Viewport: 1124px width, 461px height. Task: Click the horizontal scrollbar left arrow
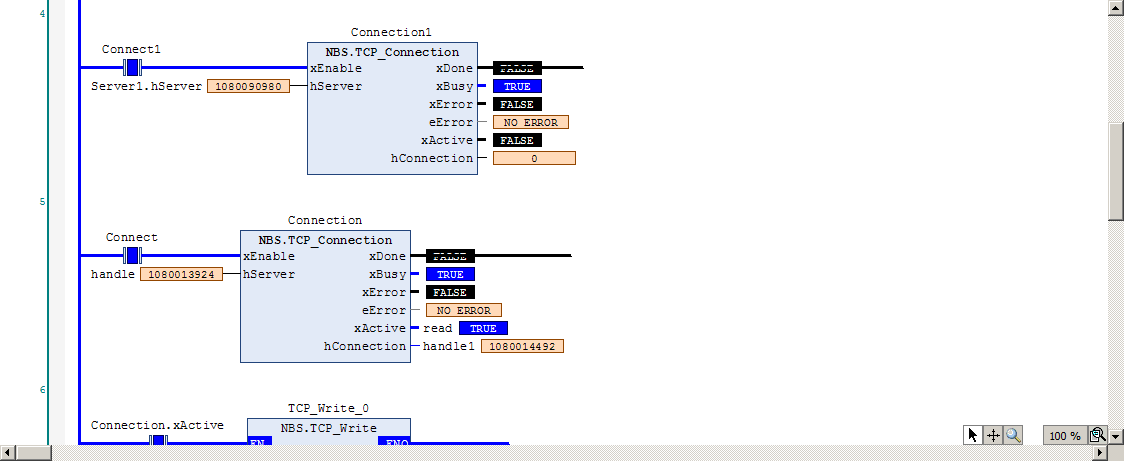pos(8,453)
